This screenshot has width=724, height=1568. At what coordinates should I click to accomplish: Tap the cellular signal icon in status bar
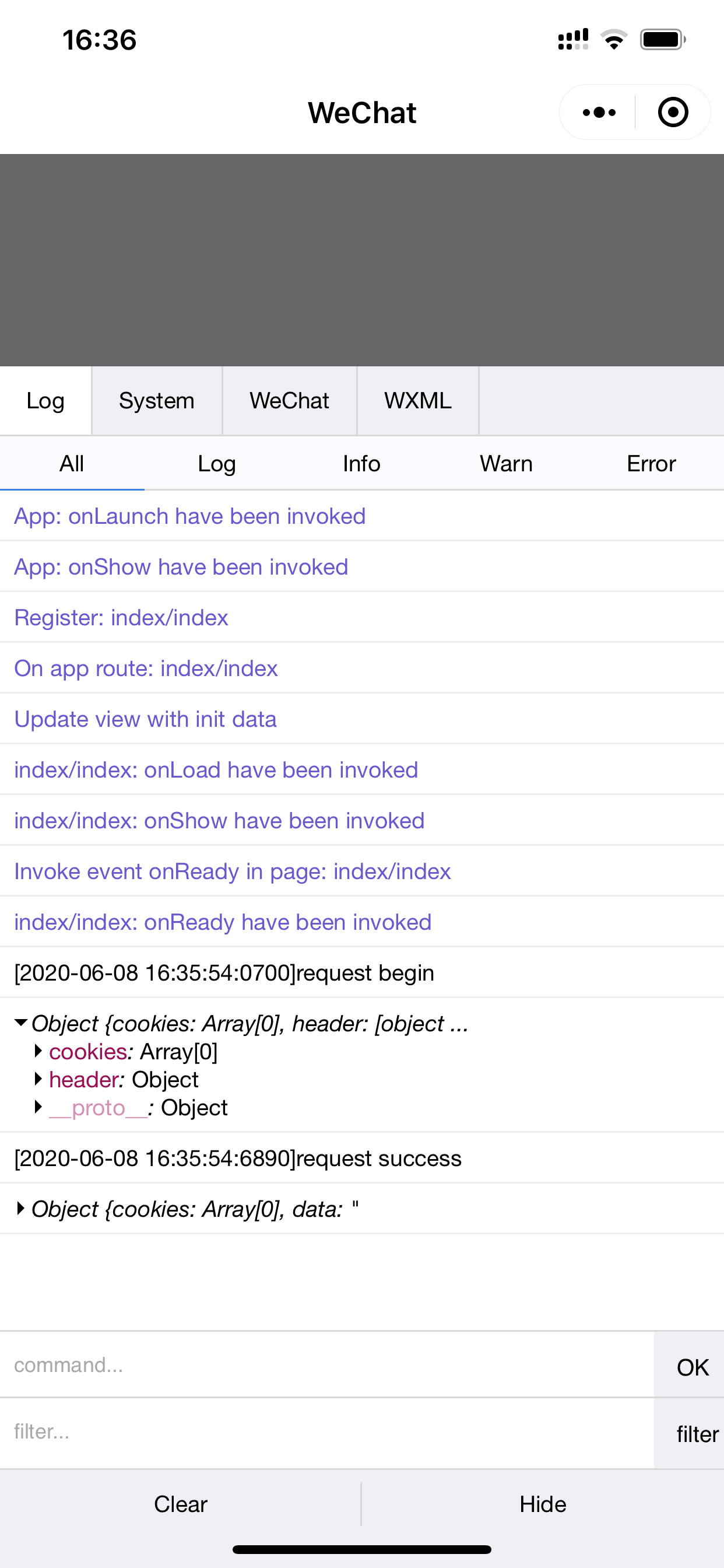point(573,40)
